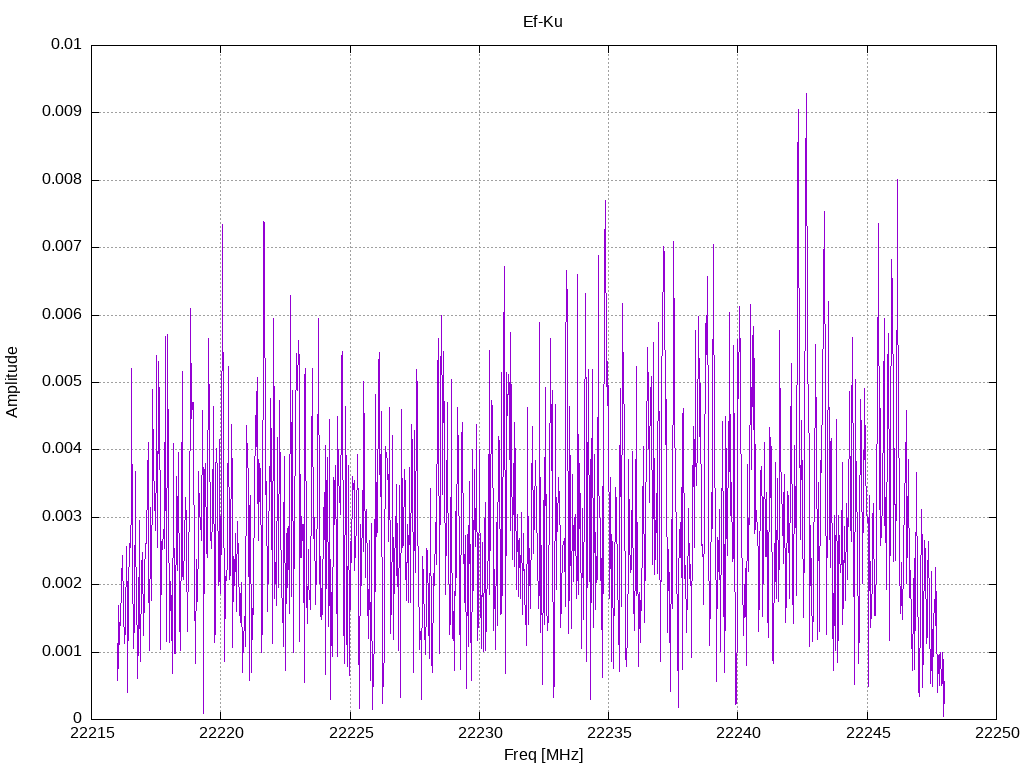Click the x-axis tick label 22220
The width and height of the screenshot is (1024, 768).
tap(221, 733)
